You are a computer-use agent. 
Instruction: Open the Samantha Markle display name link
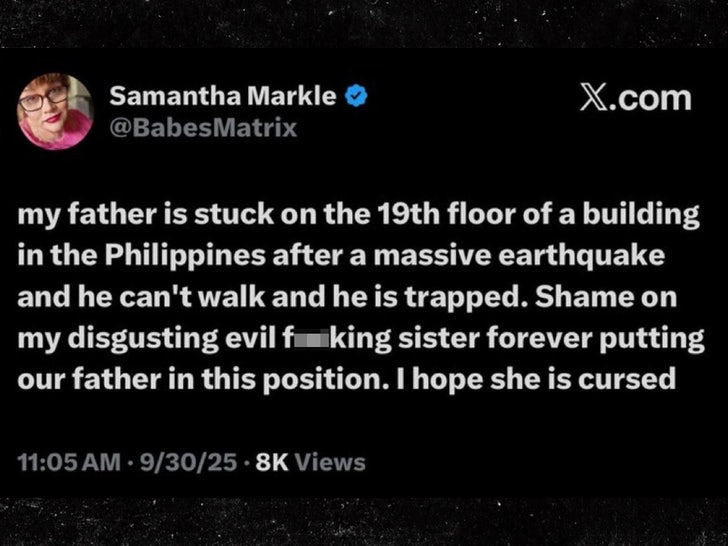coord(223,96)
